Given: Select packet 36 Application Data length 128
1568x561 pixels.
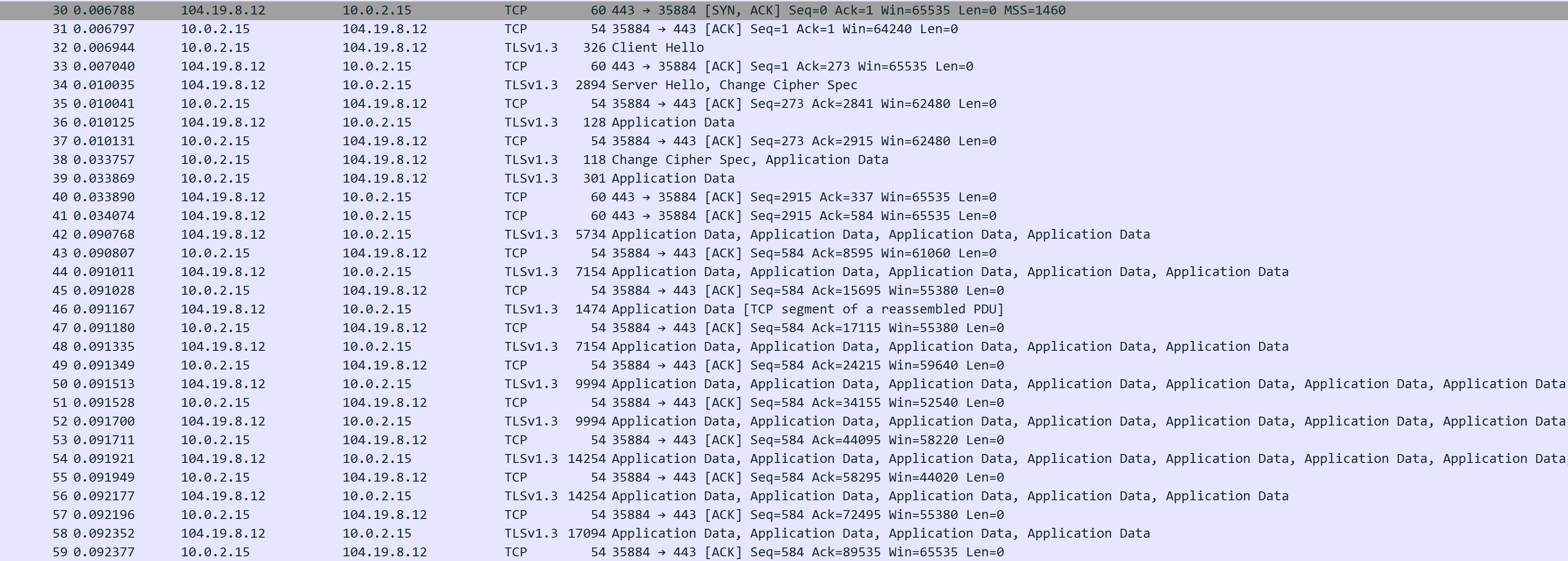Looking at the screenshot, I should pos(784,122).
